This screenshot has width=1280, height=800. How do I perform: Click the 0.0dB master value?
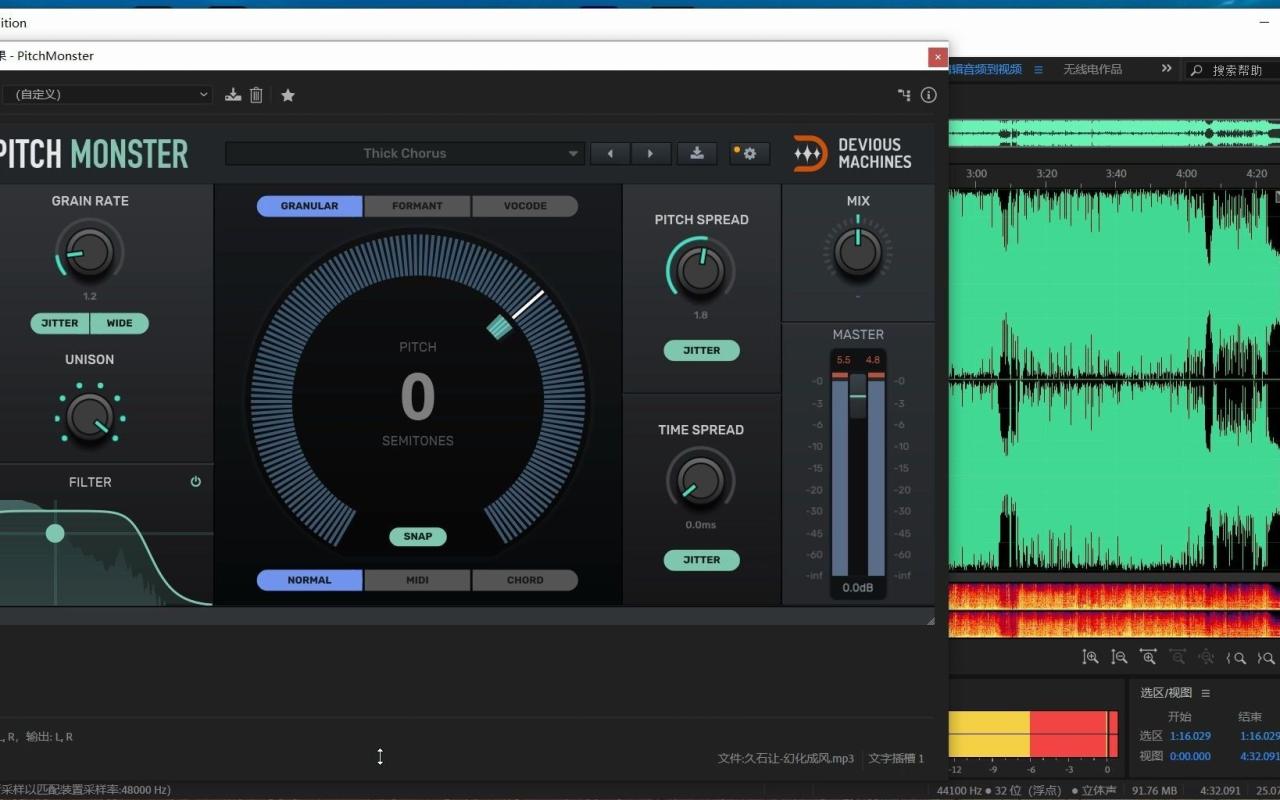tap(858, 588)
